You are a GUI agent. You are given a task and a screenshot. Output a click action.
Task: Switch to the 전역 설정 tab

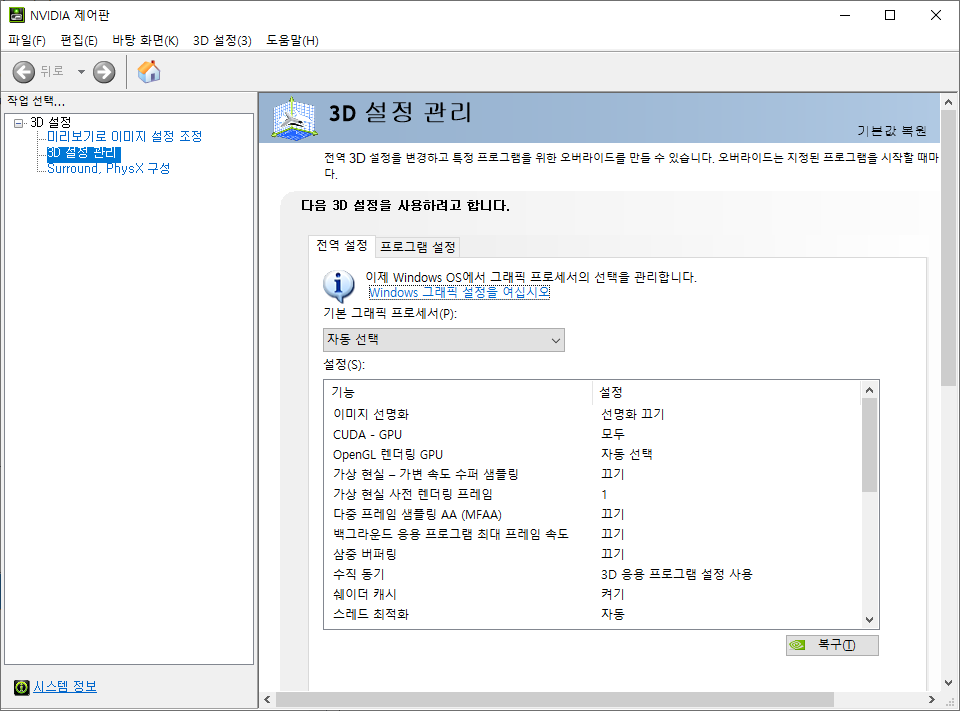pos(342,246)
